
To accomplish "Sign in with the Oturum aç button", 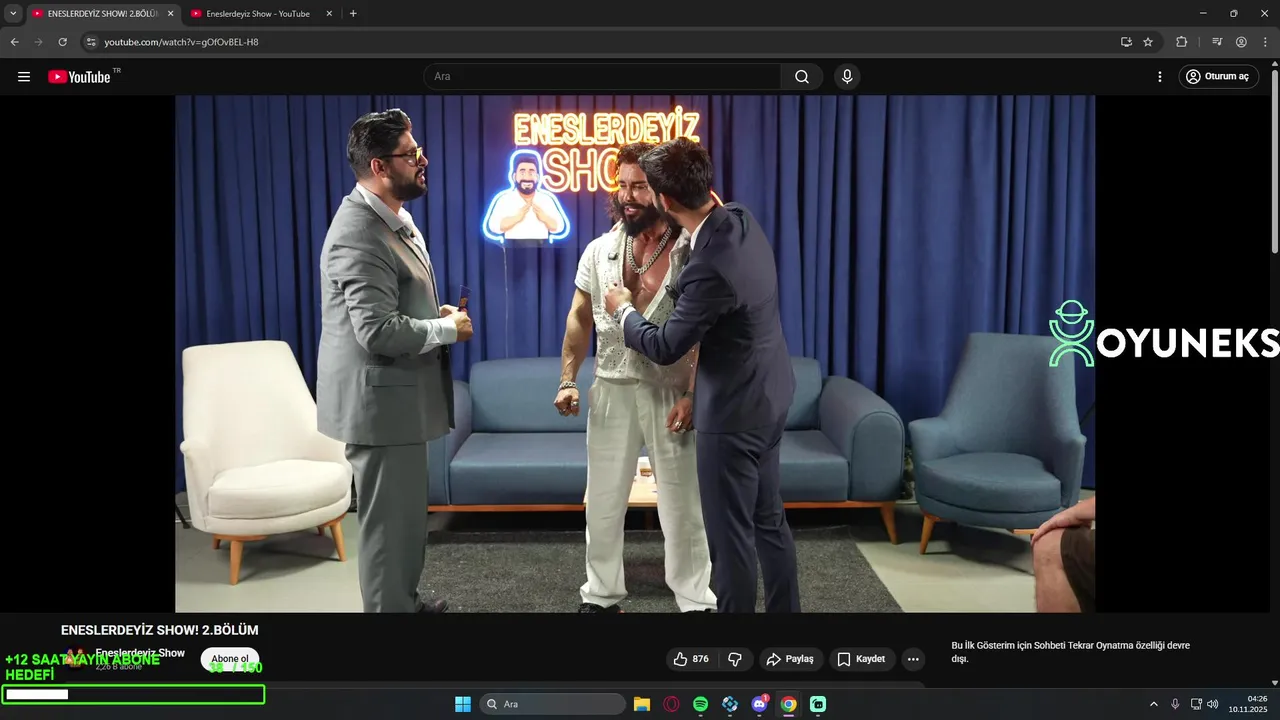I will pos(1218,77).
